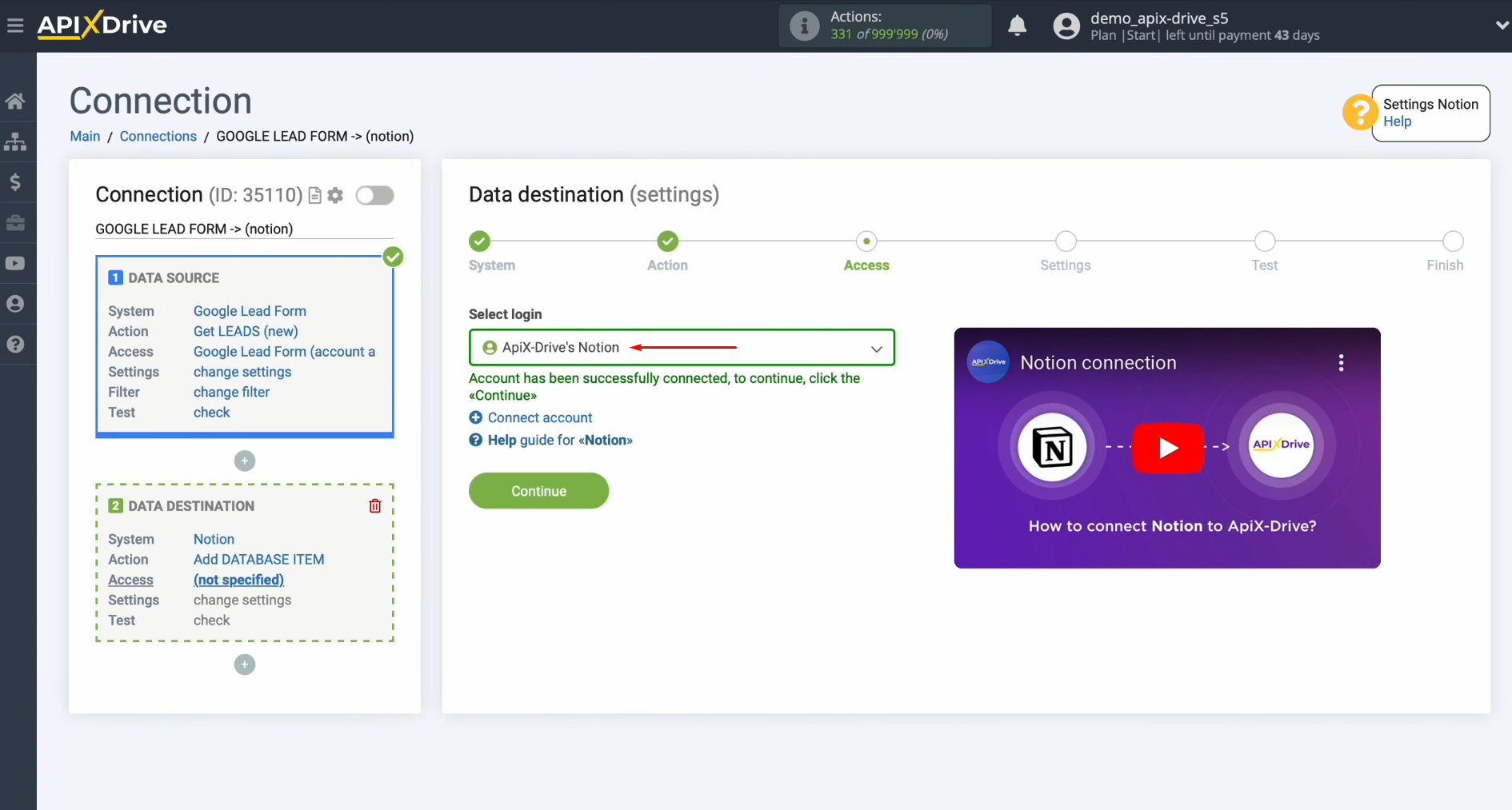The width and height of the screenshot is (1512, 810).
Task: Click the Actions usage counter showing 331
Action: point(884,26)
